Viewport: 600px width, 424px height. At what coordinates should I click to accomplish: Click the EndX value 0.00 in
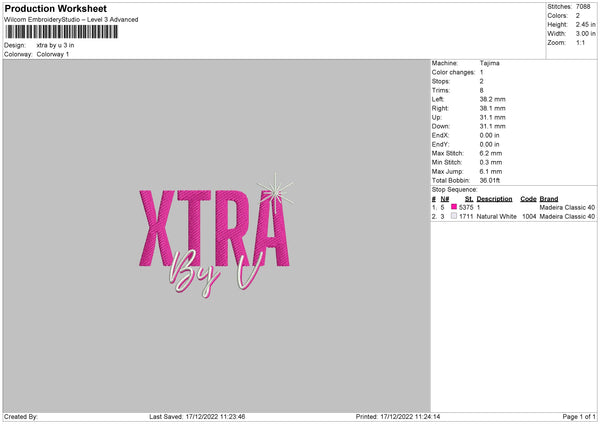click(489, 135)
